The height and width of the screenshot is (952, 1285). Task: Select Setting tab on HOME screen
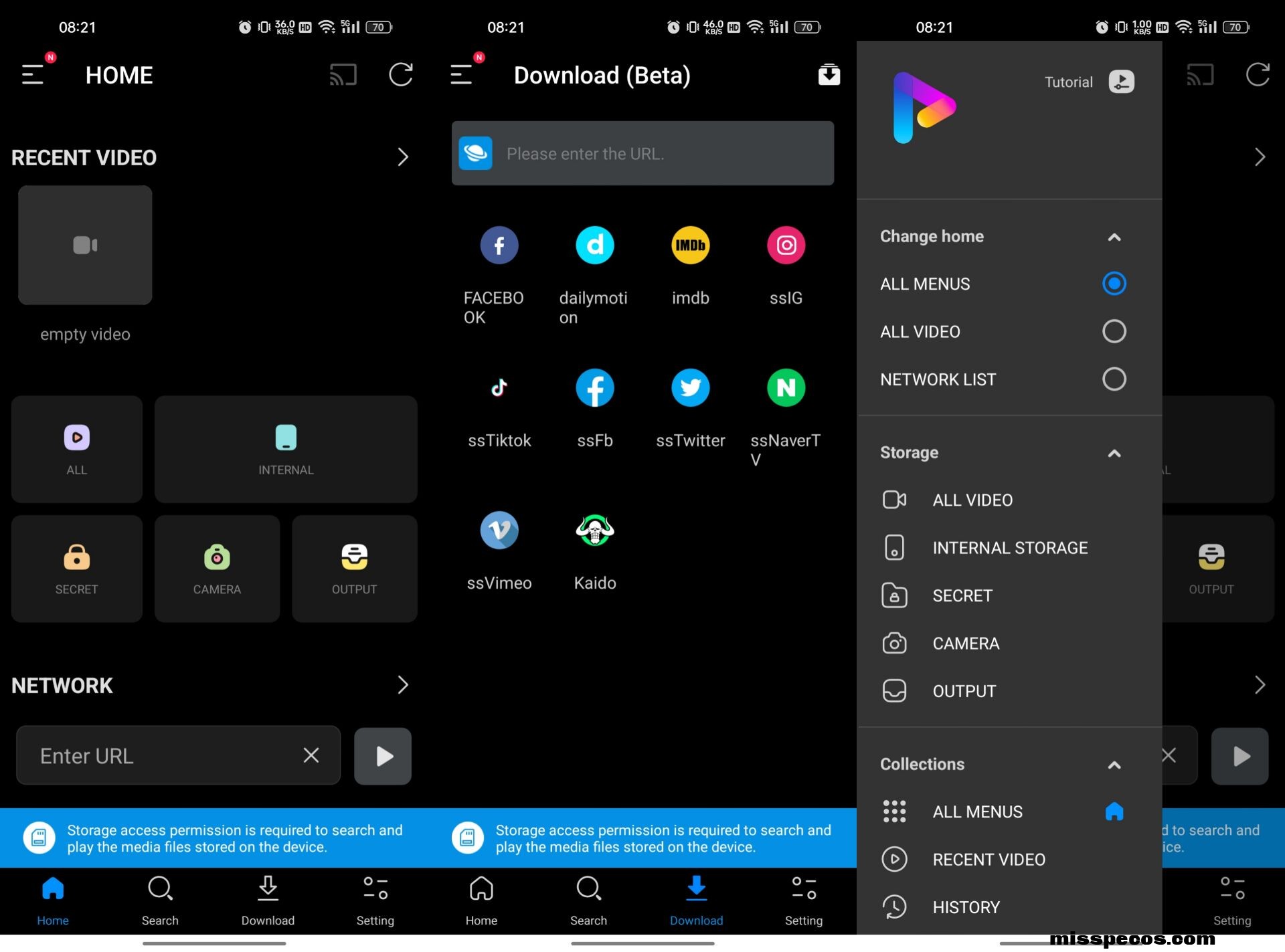pyautogui.click(x=375, y=900)
